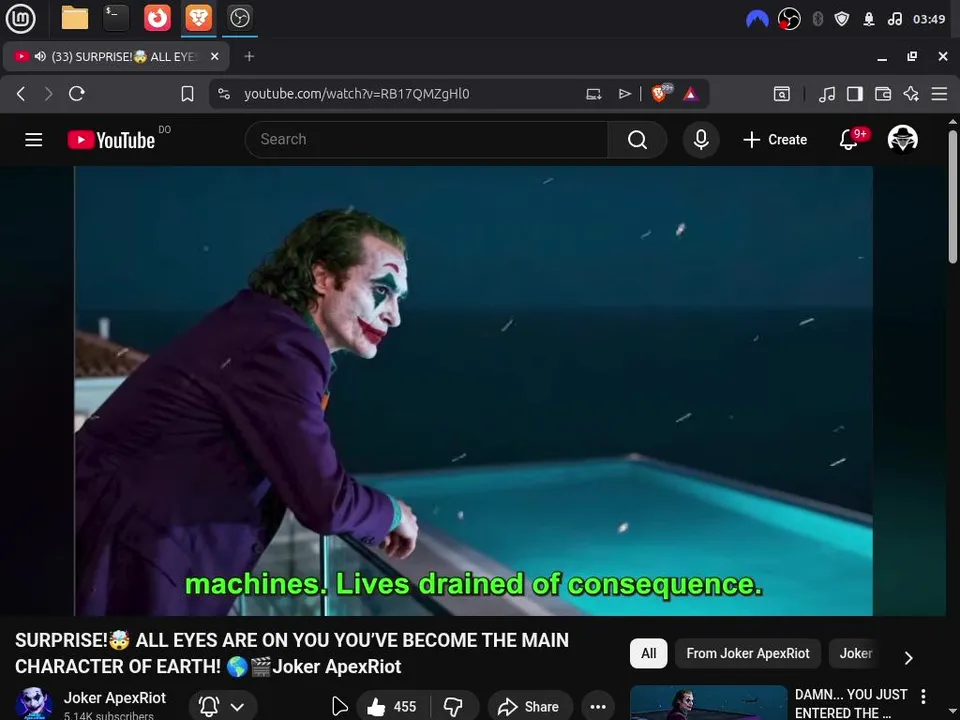The height and width of the screenshot is (720, 960).
Task: Mute the tab via the speaker icon
Action: click(40, 56)
